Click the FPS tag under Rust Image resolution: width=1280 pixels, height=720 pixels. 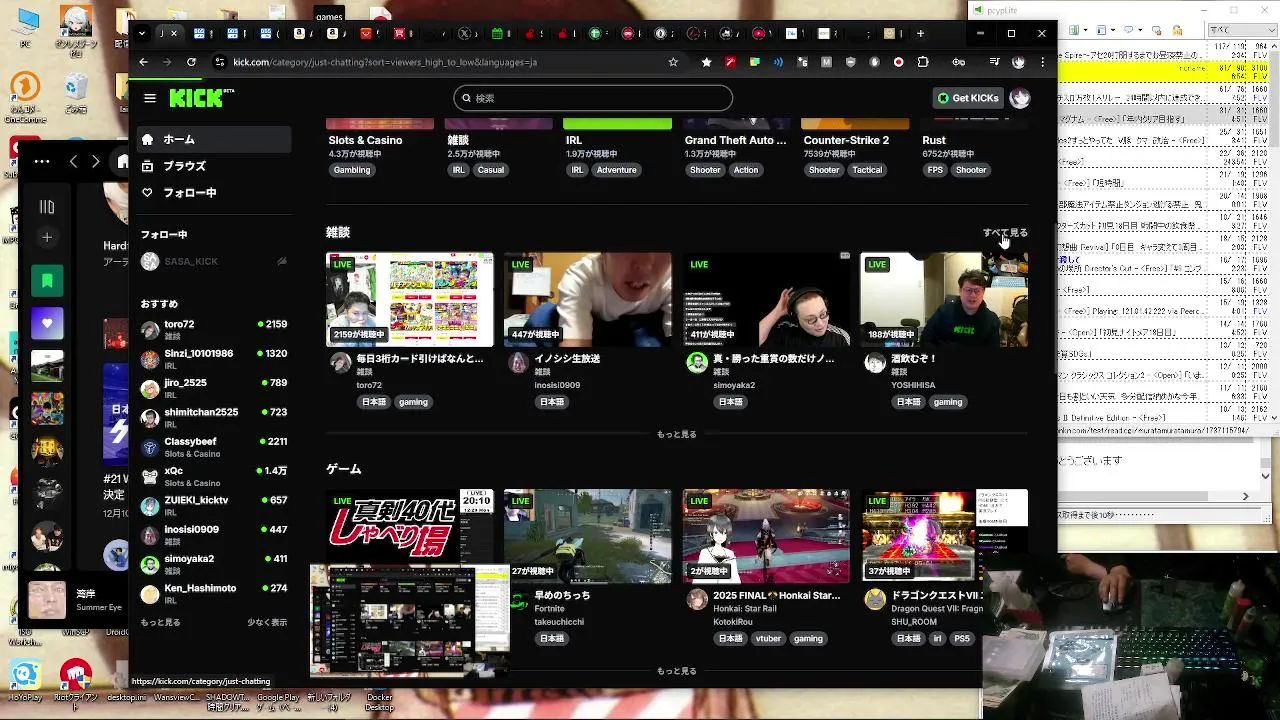[x=935, y=170]
